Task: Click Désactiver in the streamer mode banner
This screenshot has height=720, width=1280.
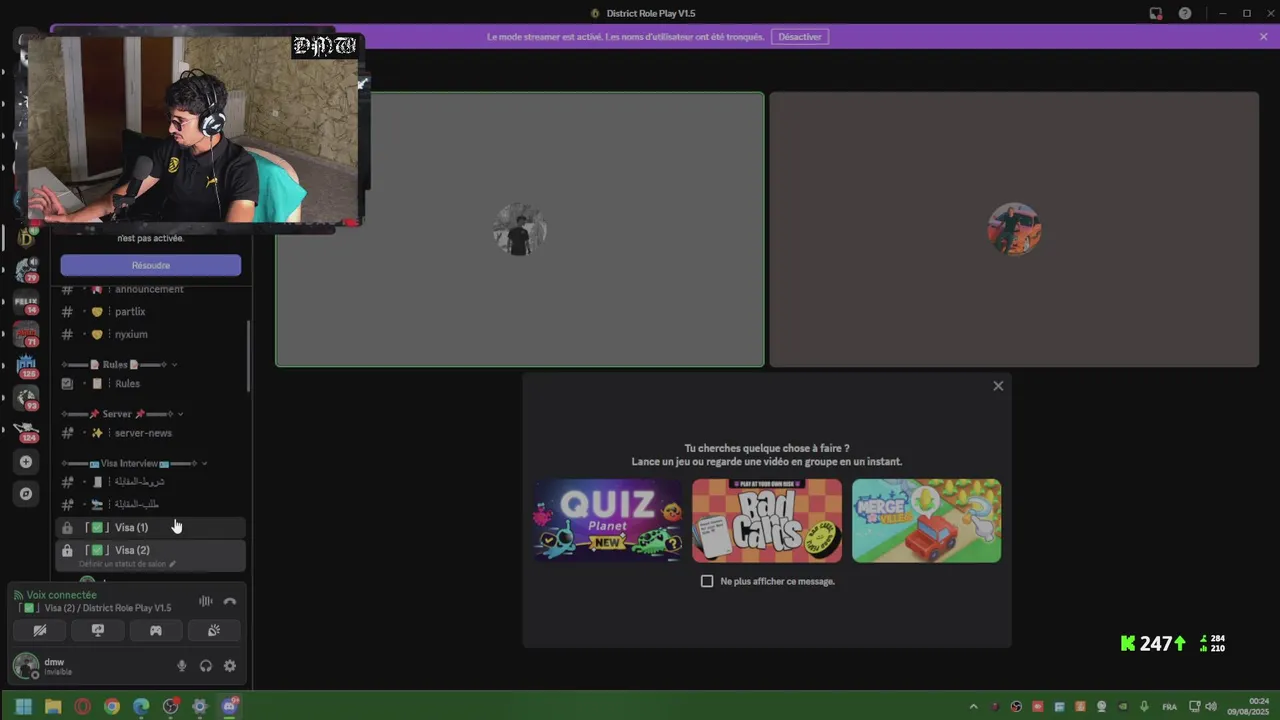Action: tap(800, 37)
